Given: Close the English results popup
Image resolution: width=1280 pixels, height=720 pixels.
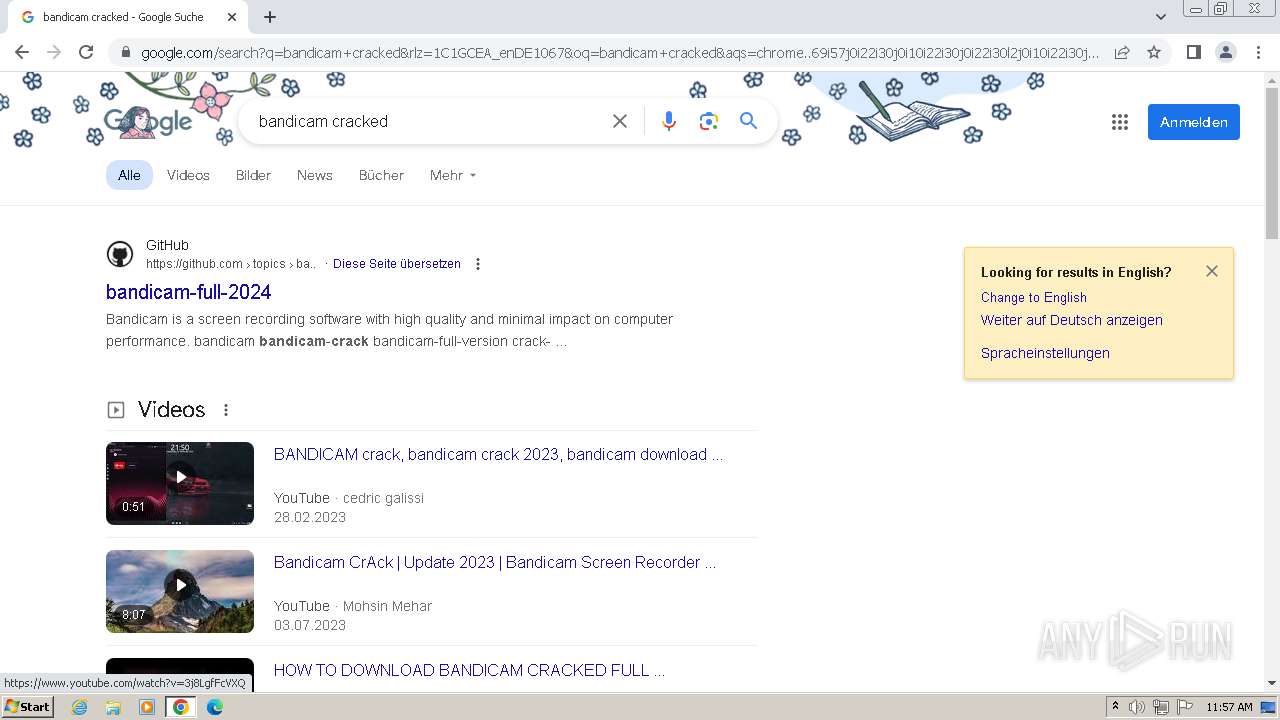Looking at the screenshot, I should (1212, 271).
